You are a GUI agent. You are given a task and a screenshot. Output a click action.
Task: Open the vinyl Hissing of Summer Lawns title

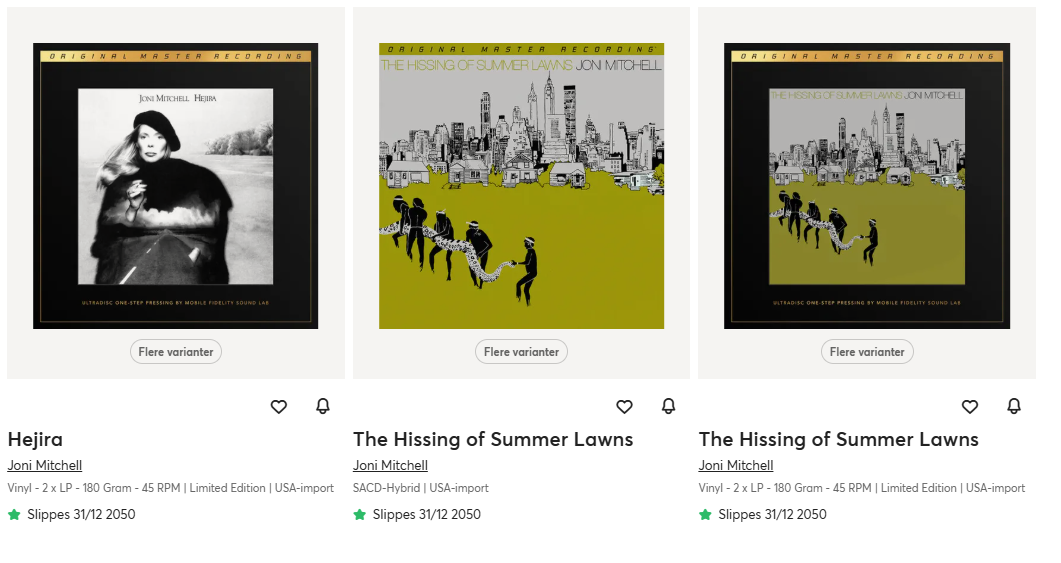[x=838, y=439]
